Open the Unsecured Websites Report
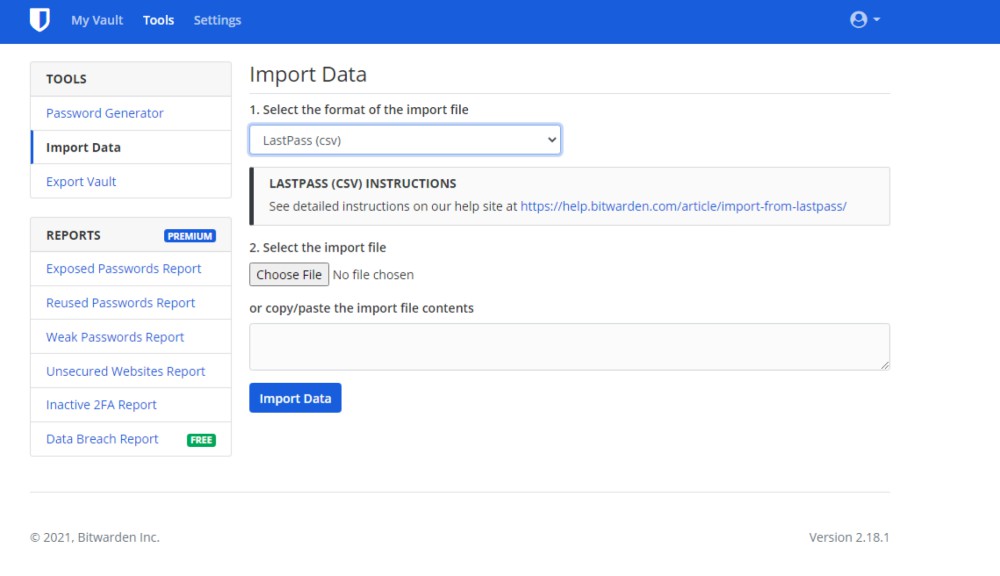Image resolution: width=1000 pixels, height=576 pixels. click(126, 371)
